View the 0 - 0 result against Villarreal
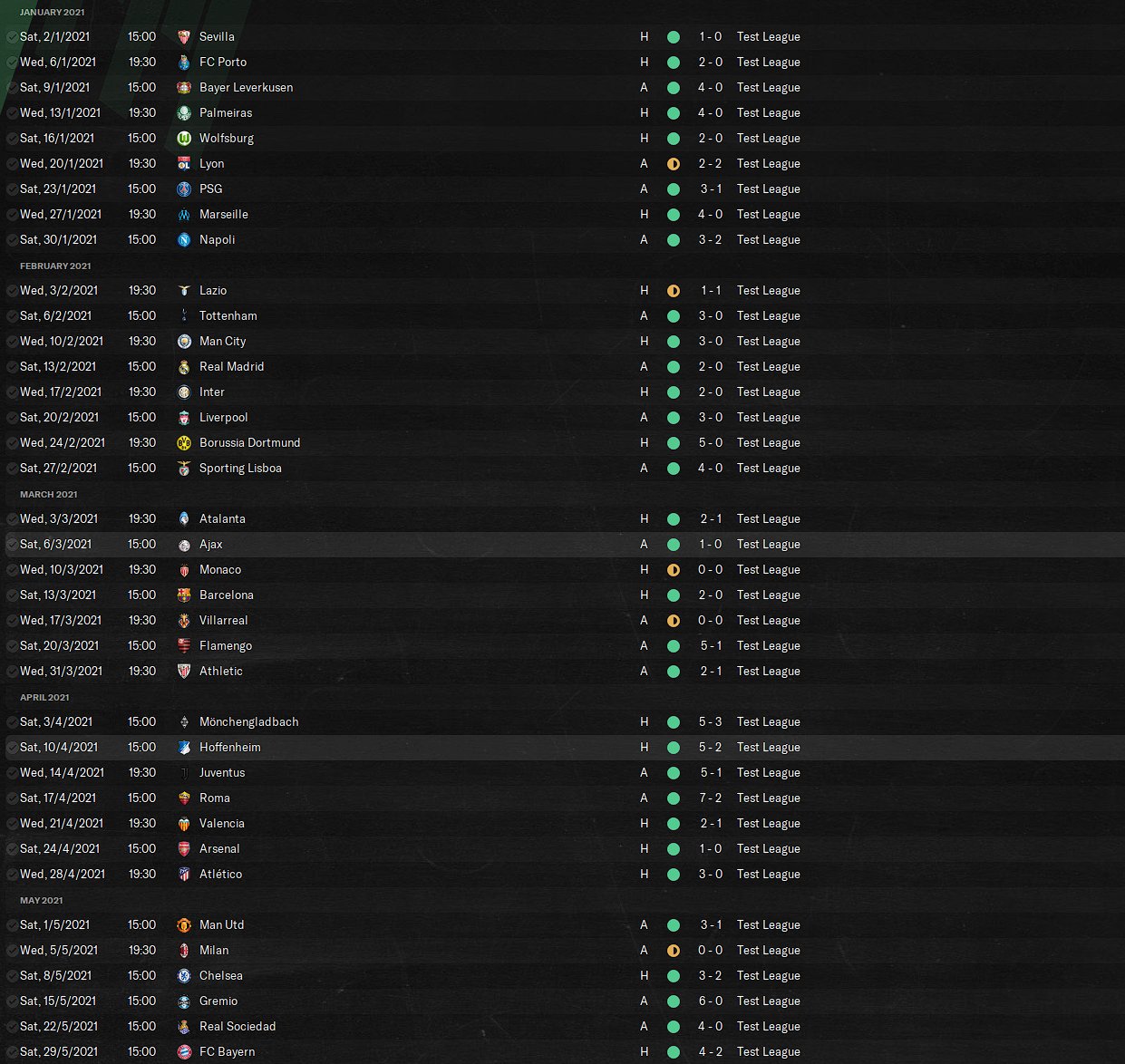 pyautogui.click(x=711, y=621)
